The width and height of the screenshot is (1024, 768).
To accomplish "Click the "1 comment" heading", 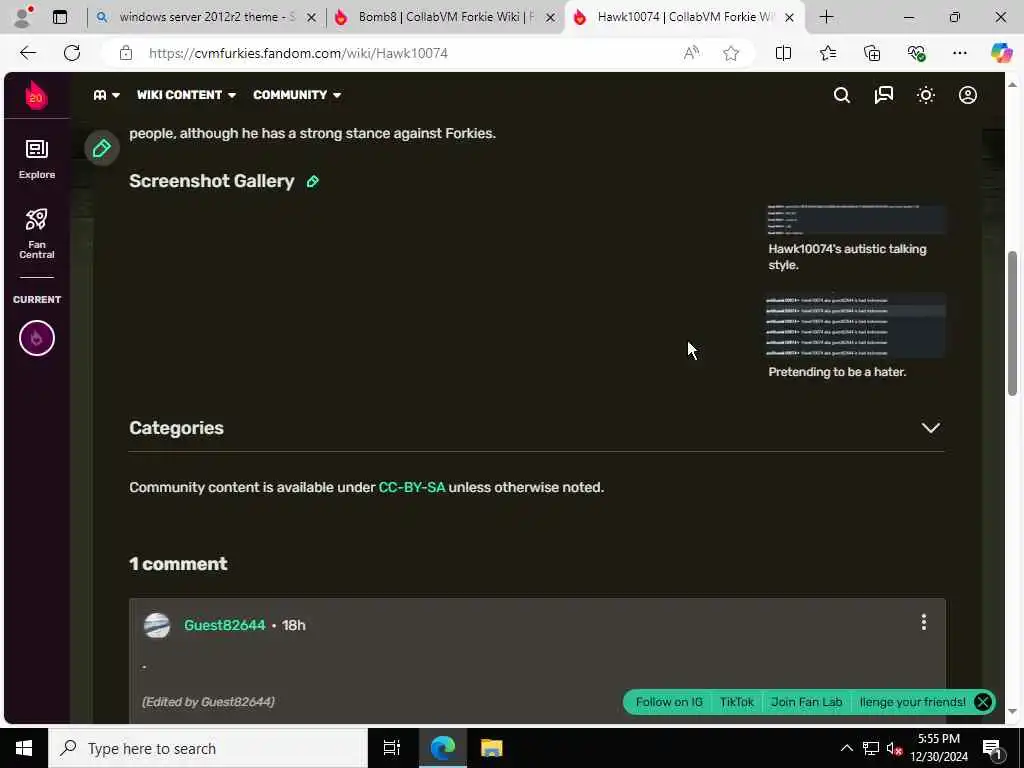I will click(x=178, y=564).
